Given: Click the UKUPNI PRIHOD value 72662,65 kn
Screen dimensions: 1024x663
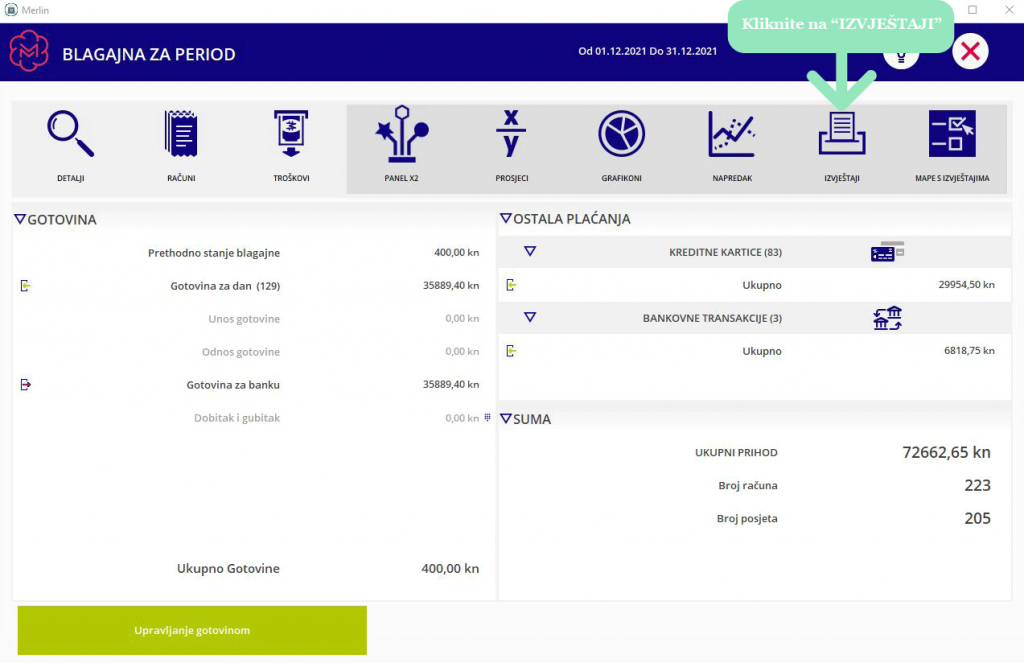Looking at the screenshot, I should coord(946,452).
